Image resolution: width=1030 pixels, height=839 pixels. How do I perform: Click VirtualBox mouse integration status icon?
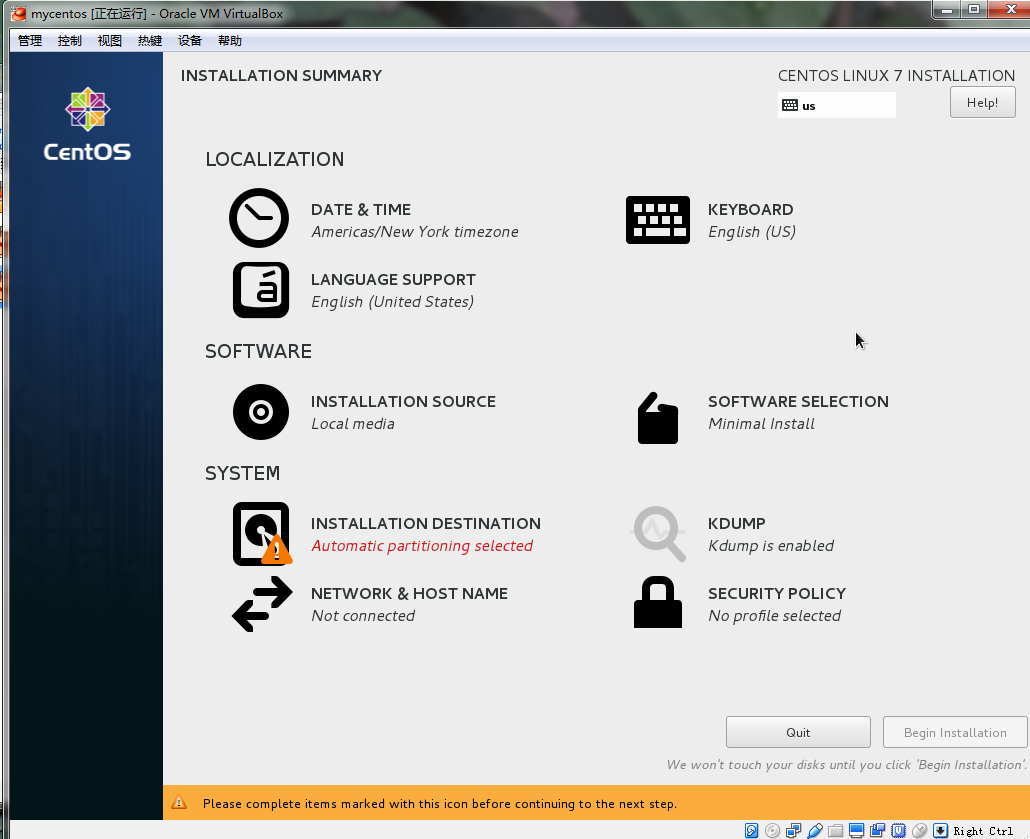pyautogui.click(x=920, y=830)
